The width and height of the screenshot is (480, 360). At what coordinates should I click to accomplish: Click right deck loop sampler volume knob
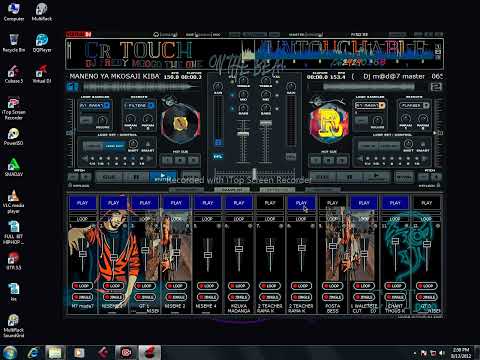point(377,120)
